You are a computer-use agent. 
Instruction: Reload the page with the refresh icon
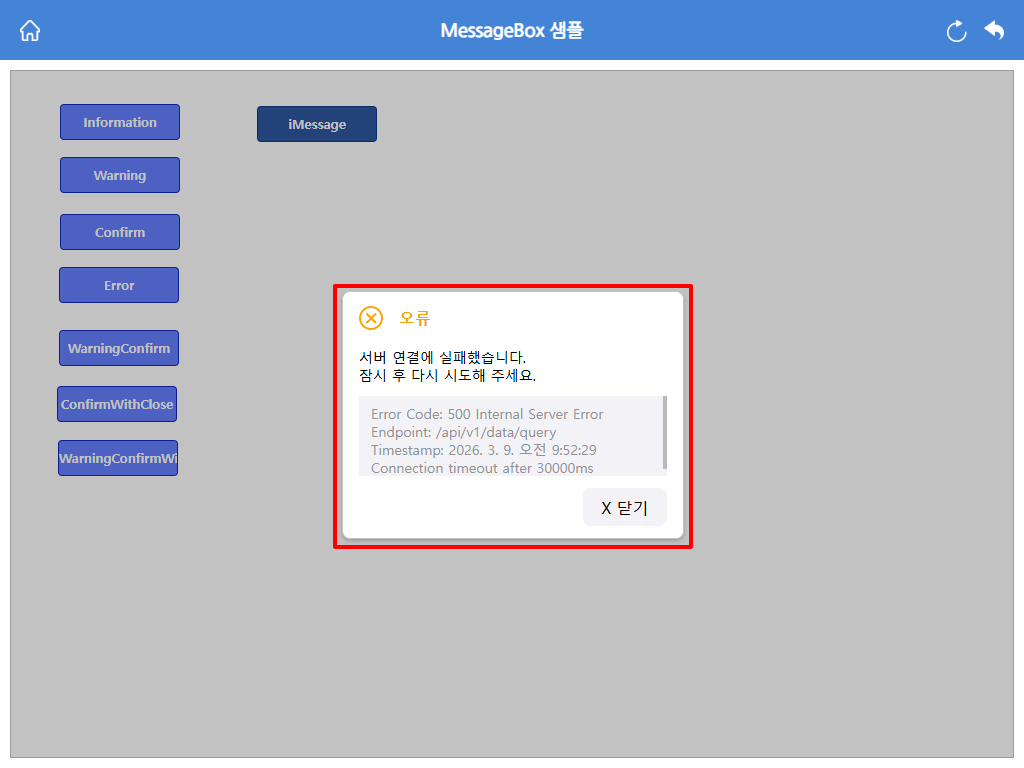(x=956, y=31)
